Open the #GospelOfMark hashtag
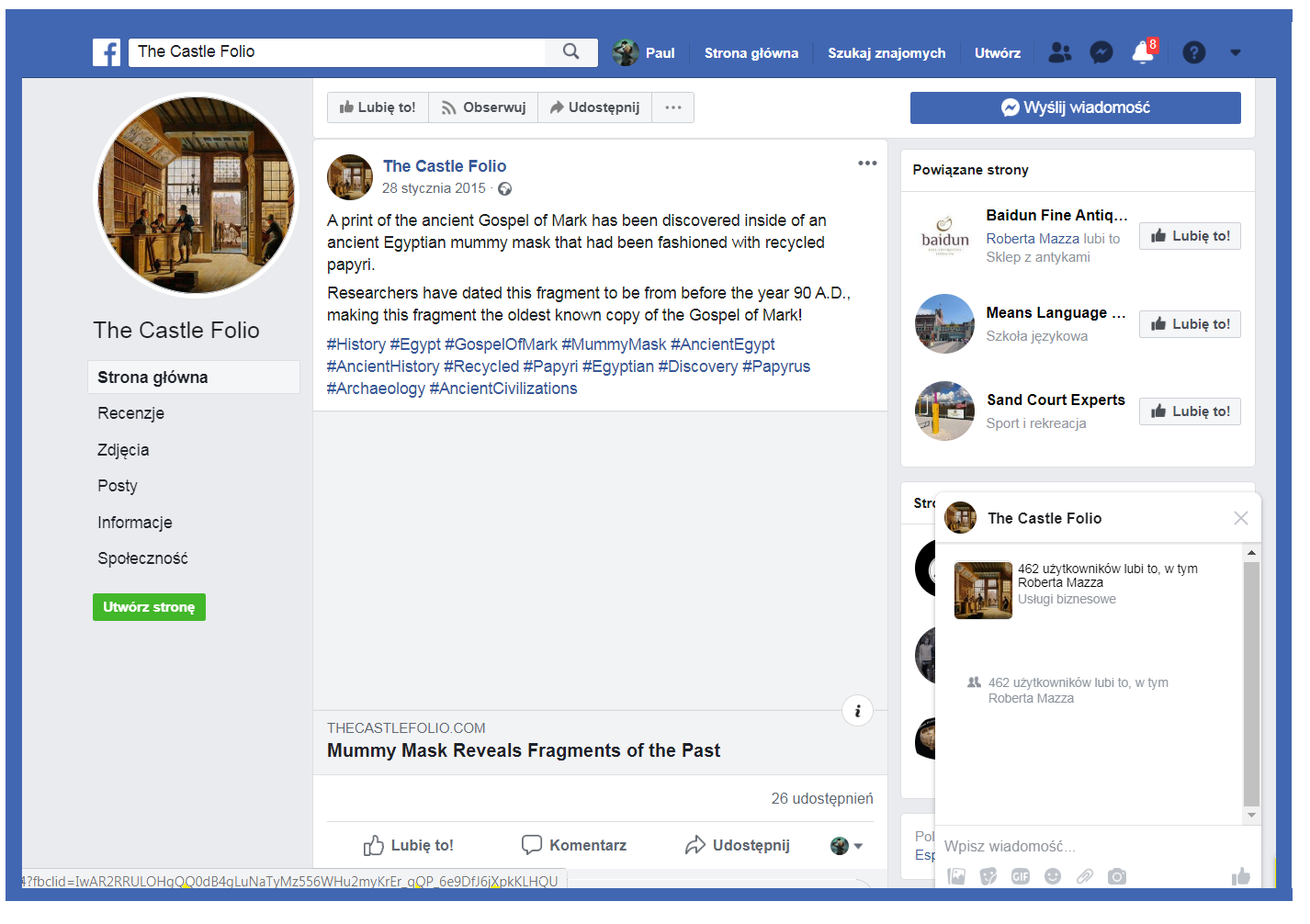Image resolution: width=1310 pixels, height=924 pixels. (501, 344)
